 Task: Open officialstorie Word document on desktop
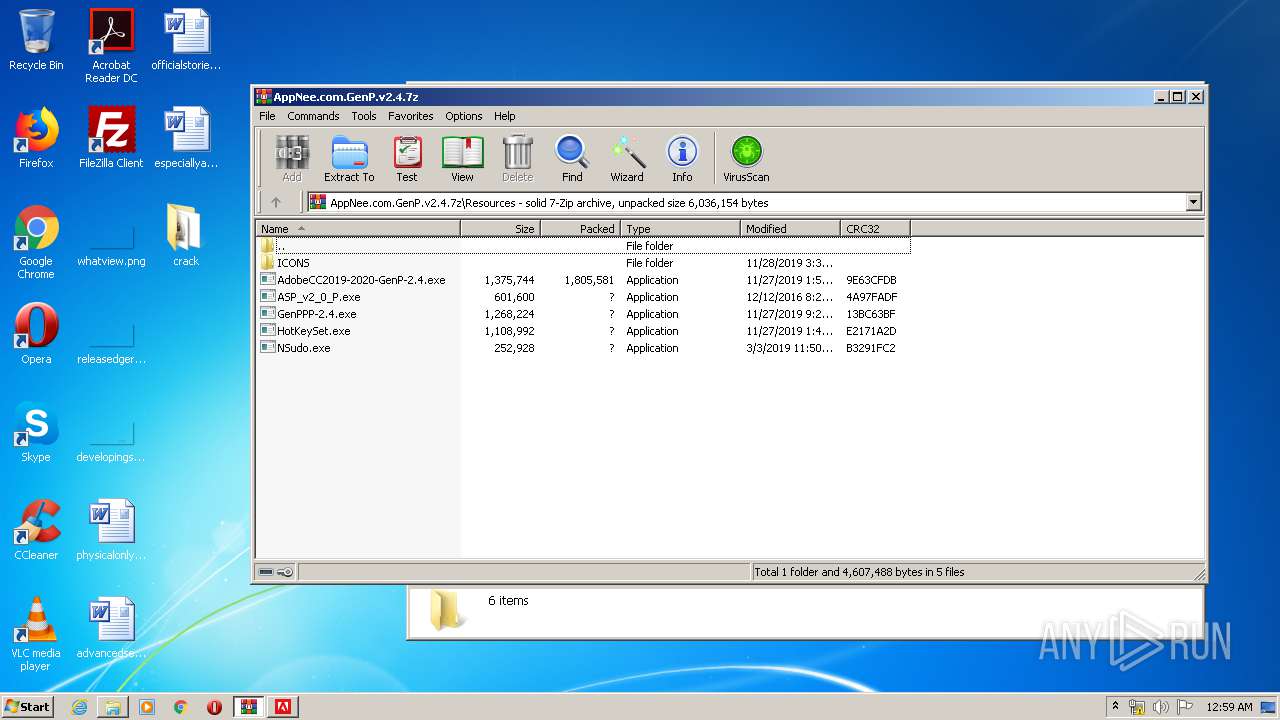click(x=186, y=40)
